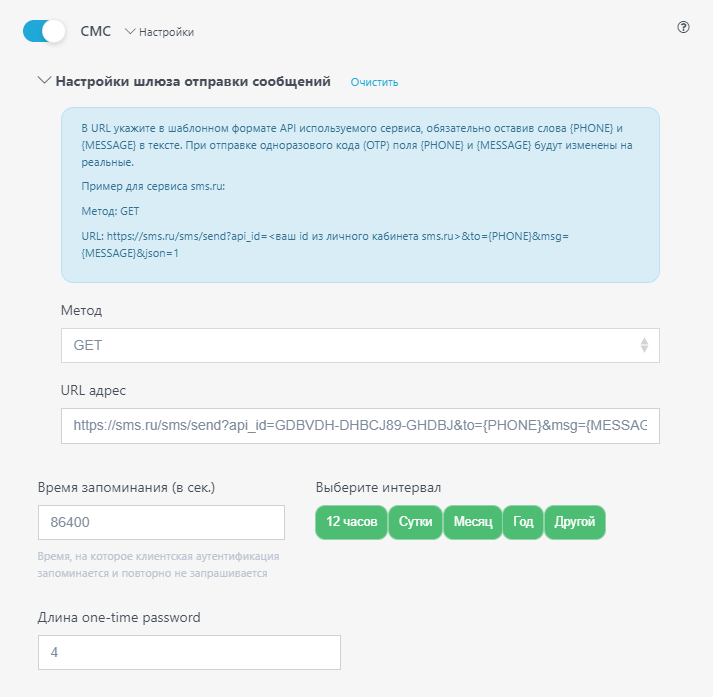Open the Метод GET dropdown

pyautogui.click(x=360, y=346)
